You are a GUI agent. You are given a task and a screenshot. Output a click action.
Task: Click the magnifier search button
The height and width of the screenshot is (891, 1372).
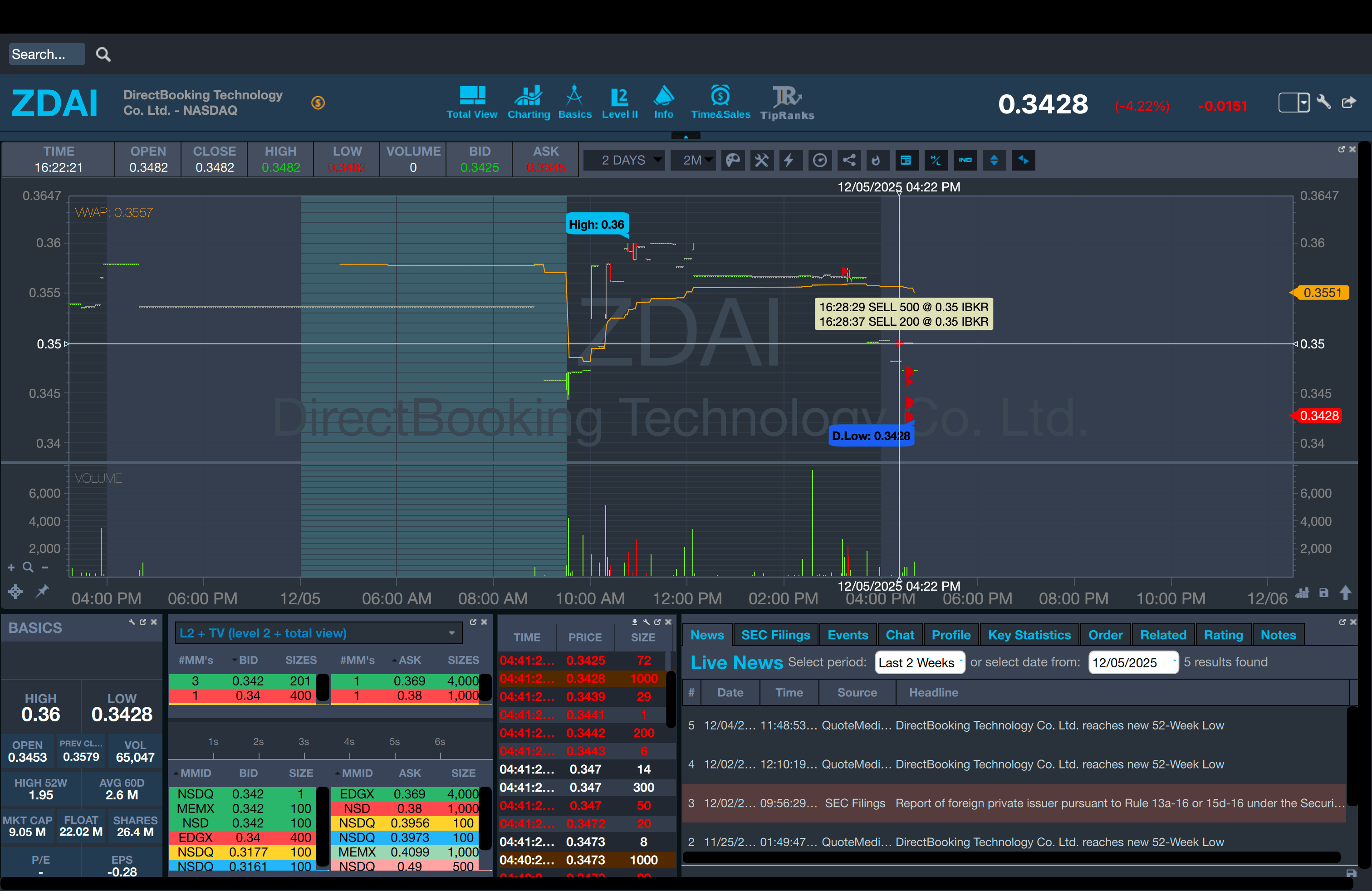[x=103, y=54]
